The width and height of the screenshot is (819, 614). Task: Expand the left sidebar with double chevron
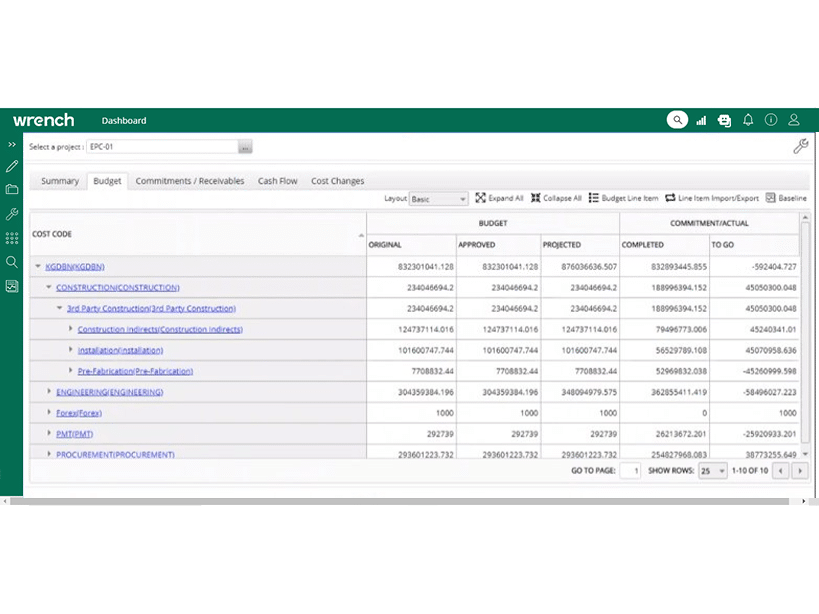(x=12, y=145)
